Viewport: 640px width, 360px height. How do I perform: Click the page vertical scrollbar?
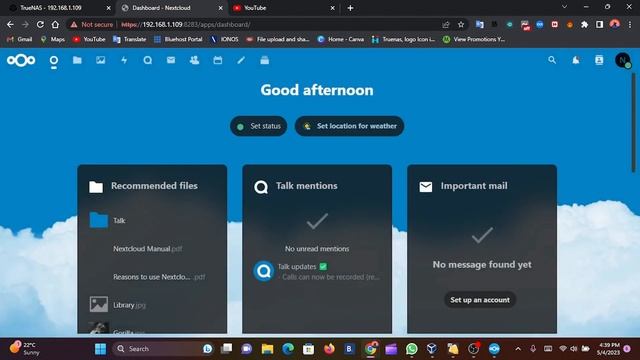[x=634, y=122]
